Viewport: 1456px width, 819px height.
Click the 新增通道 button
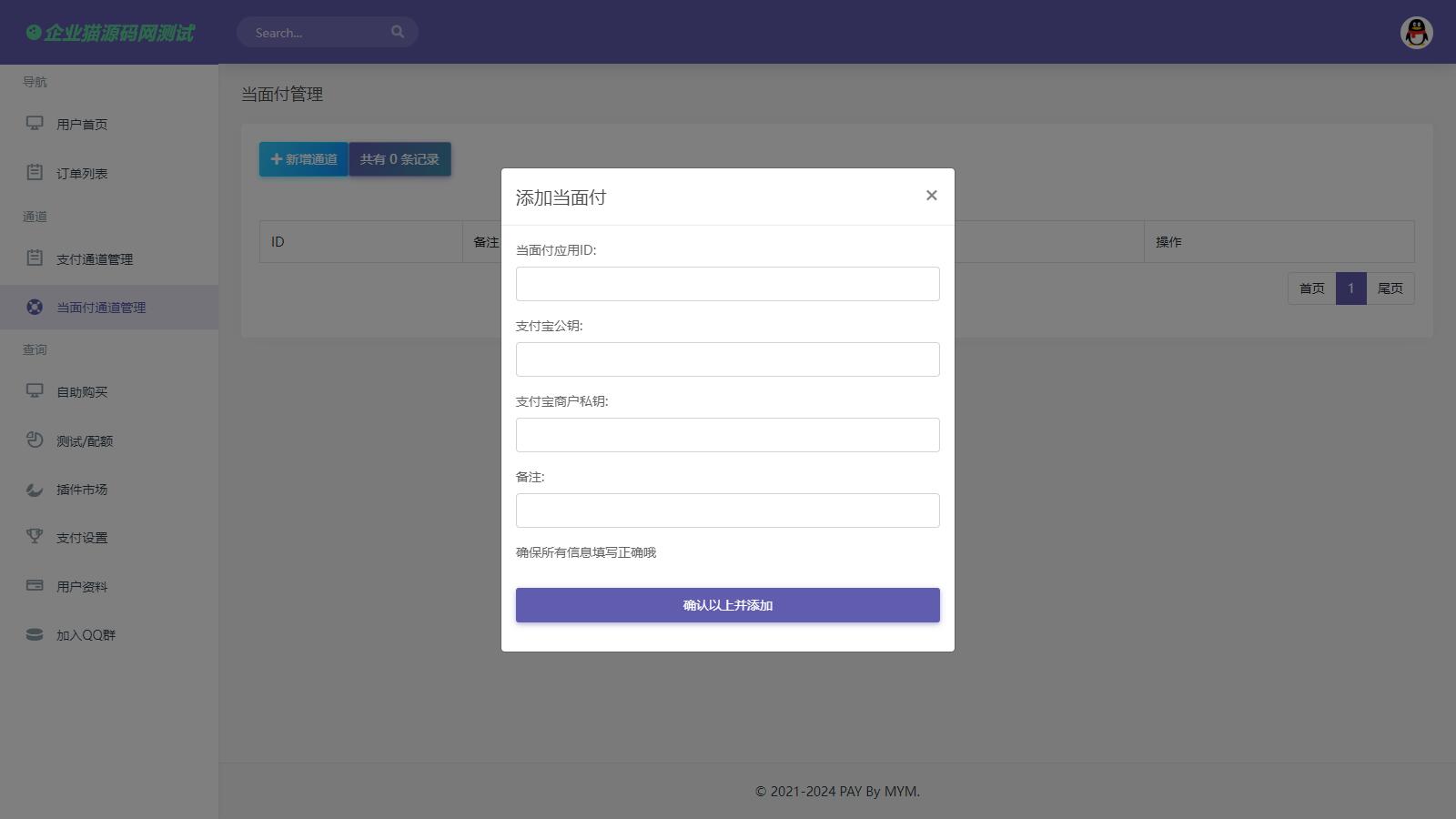(x=304, y=159)
